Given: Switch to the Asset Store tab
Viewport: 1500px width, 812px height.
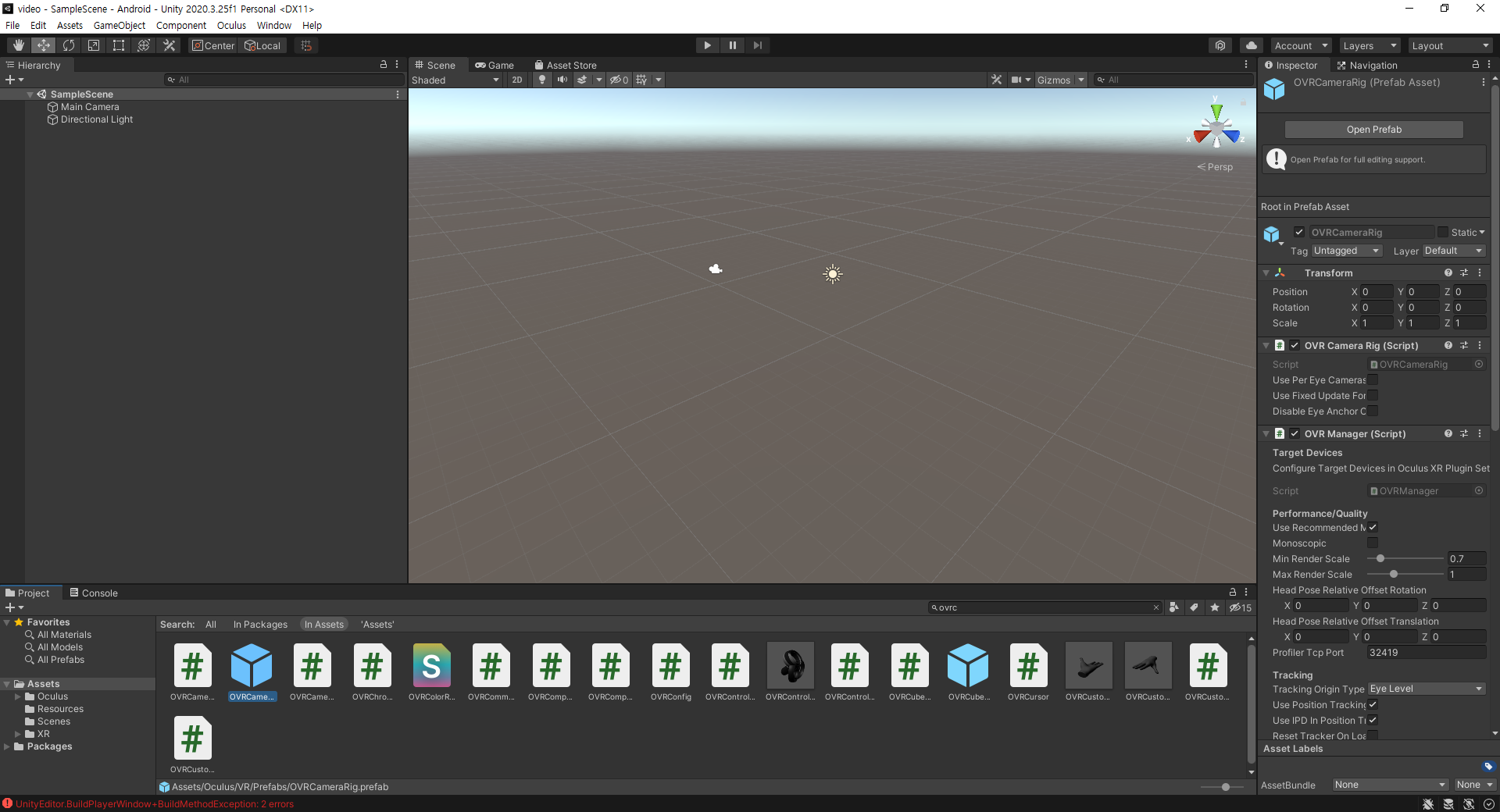Looking at the screenshot, I should pyautogui.click(x=566, y=65).
